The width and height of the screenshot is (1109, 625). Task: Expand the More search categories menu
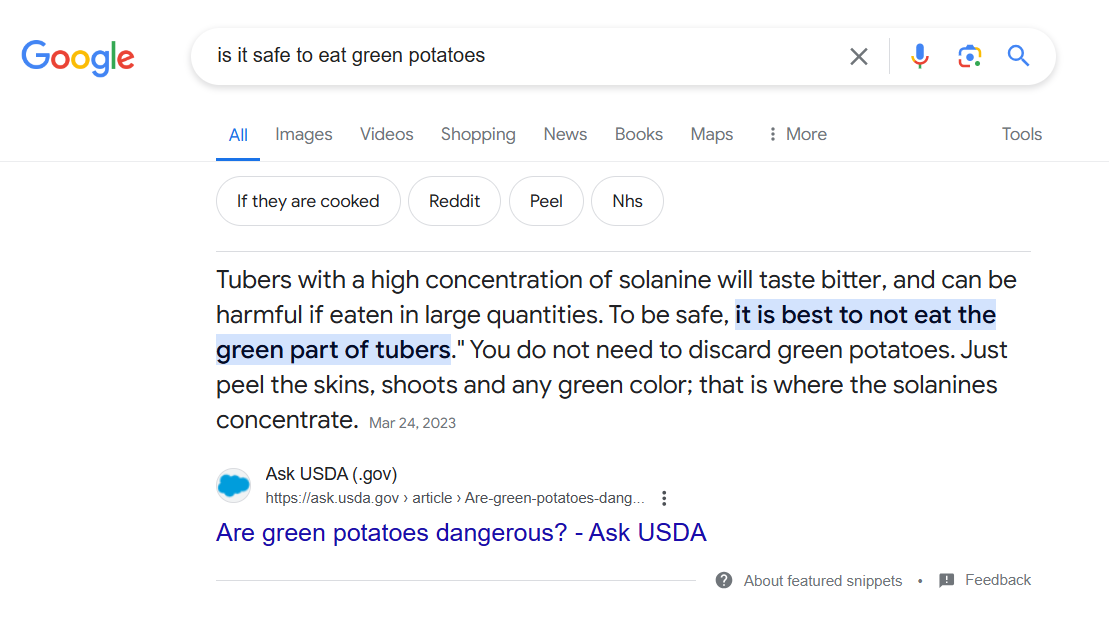[x=796, y=134]
